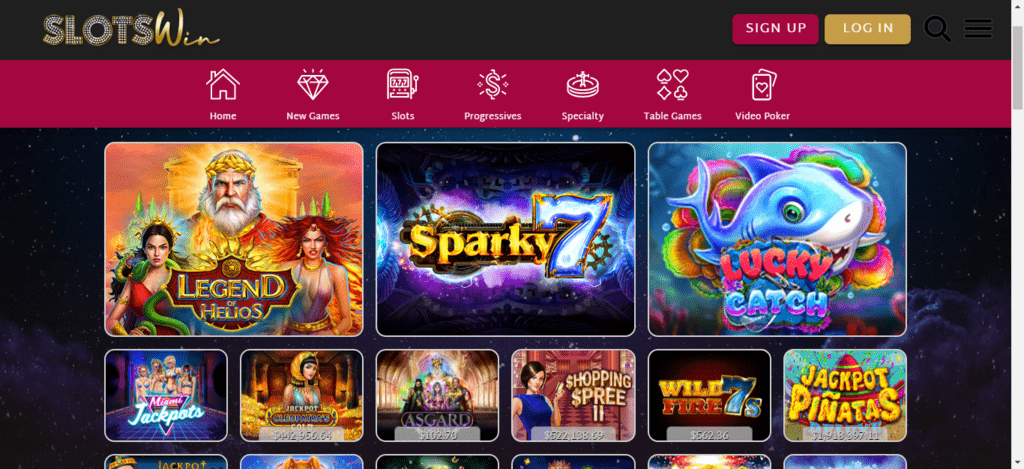Click the page vertical scrollbar

pyautogui.click(x=1017, y=234)
